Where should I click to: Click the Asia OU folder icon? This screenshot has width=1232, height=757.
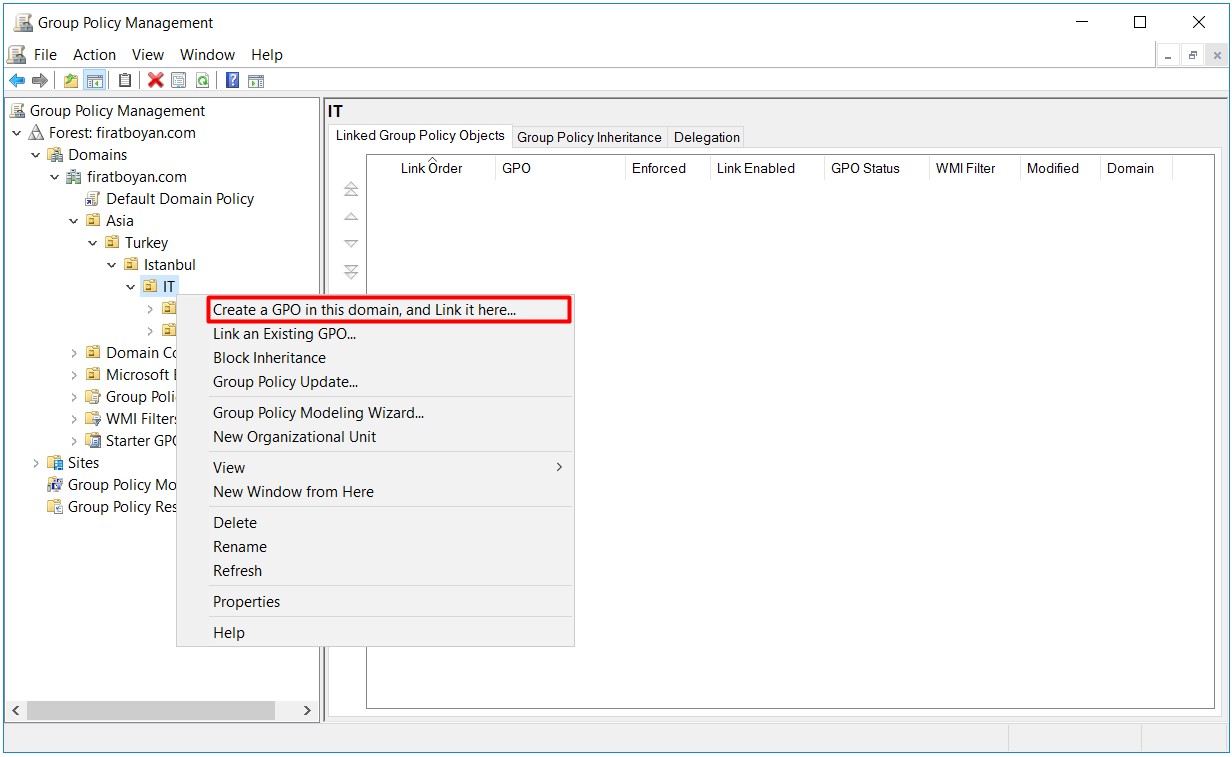click(x=94, y=221)
